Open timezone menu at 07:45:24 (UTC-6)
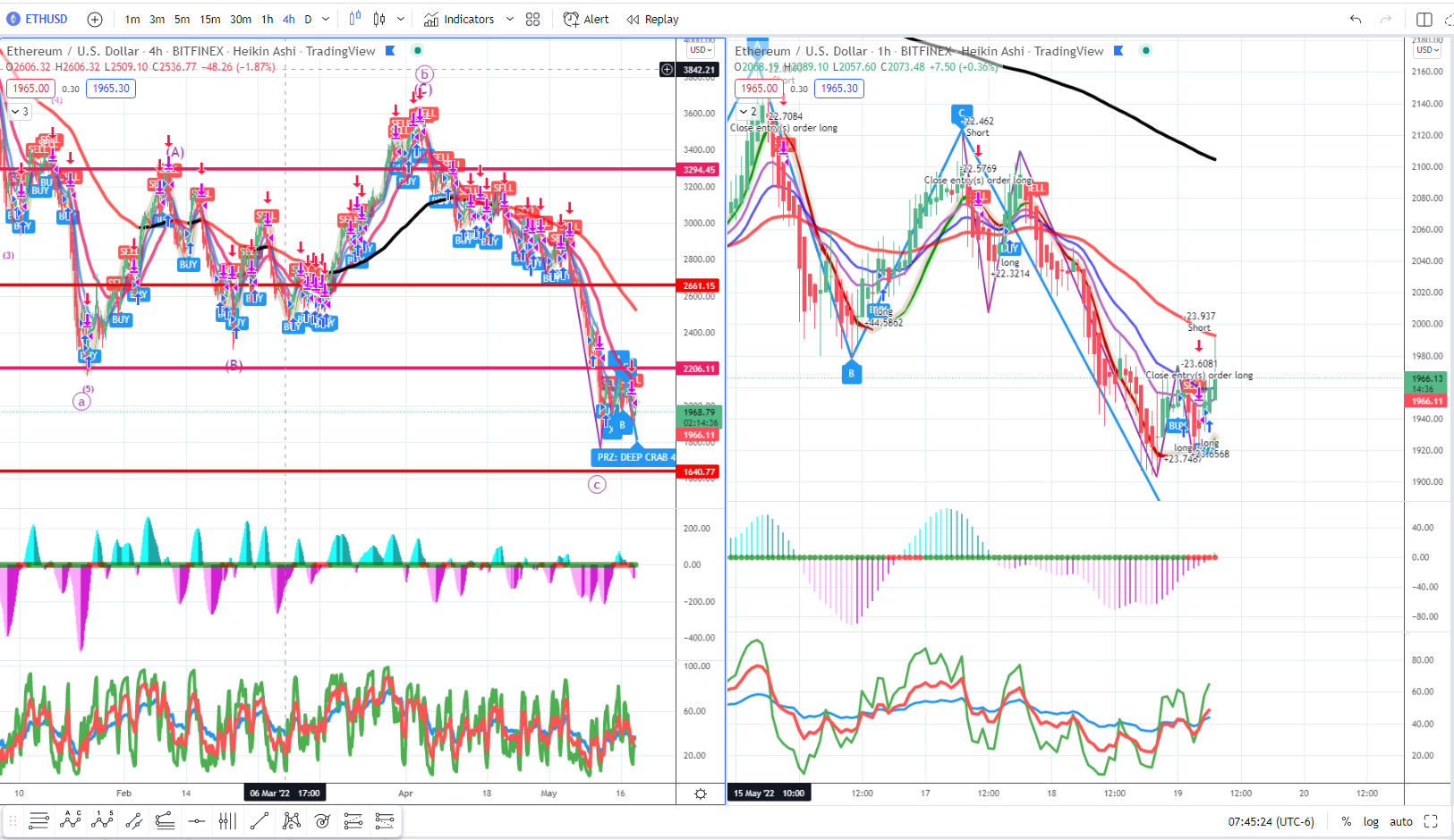Viewport: 1454px width, 840px height. [x=1271, y=821]
